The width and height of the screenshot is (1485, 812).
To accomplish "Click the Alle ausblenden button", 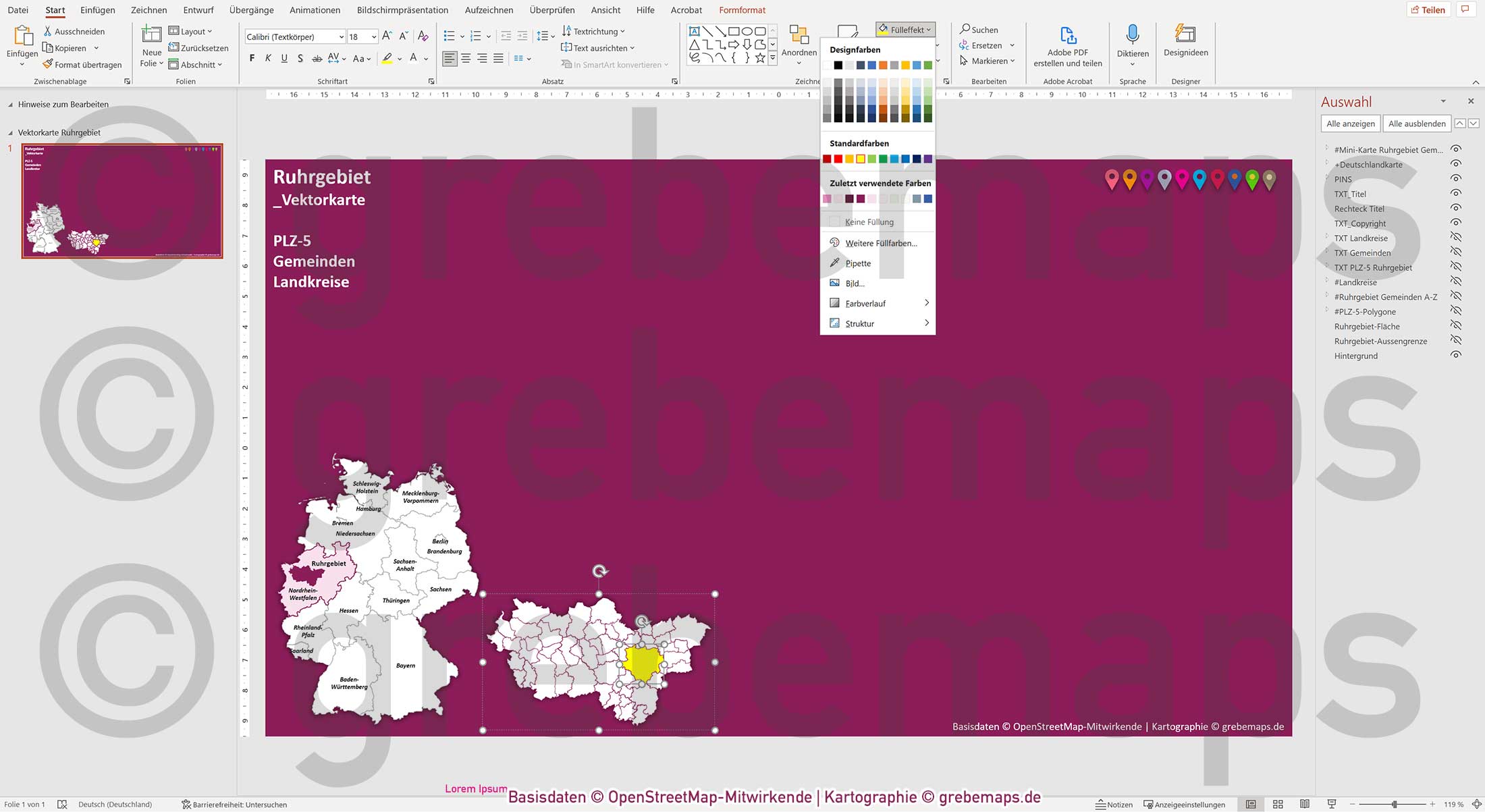I will pyautogui.click(x=1416, y=124).
